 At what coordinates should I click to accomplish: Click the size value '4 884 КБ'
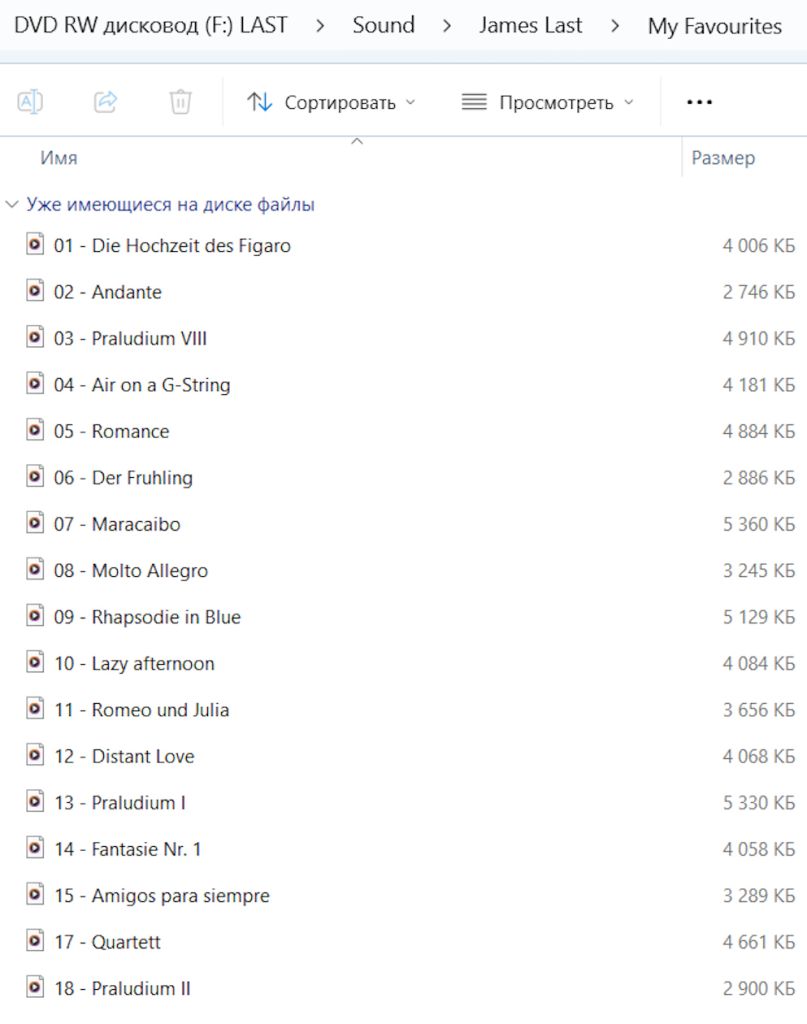(x=759, y=431)
